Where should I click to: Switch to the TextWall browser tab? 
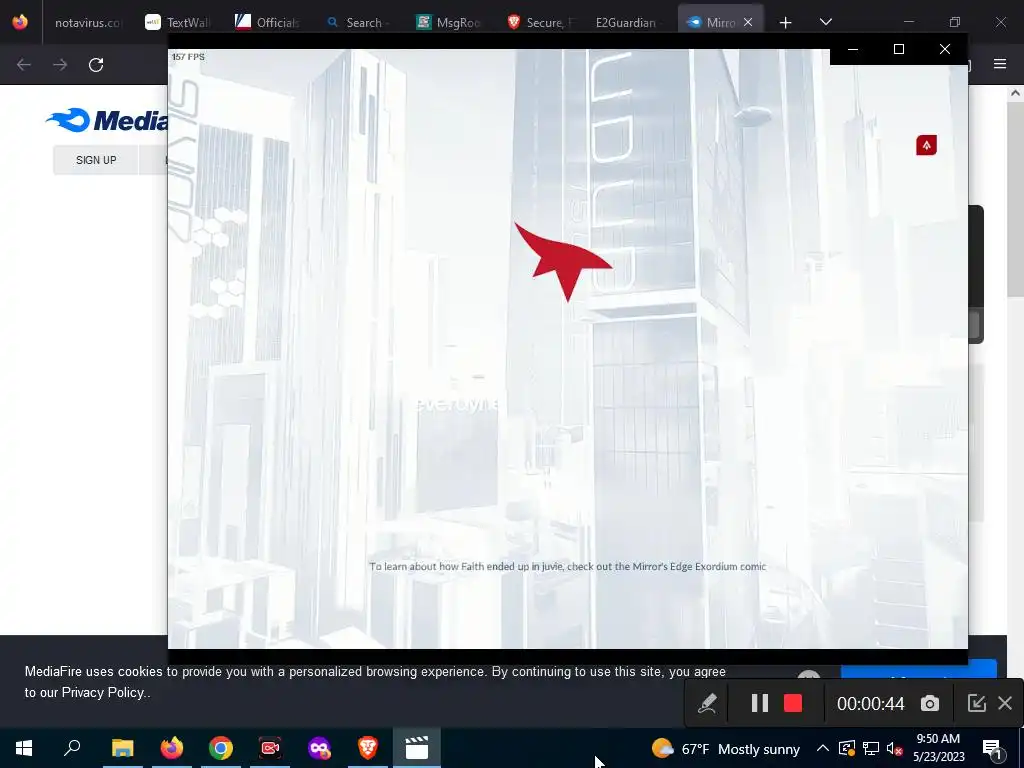[178, 22]
